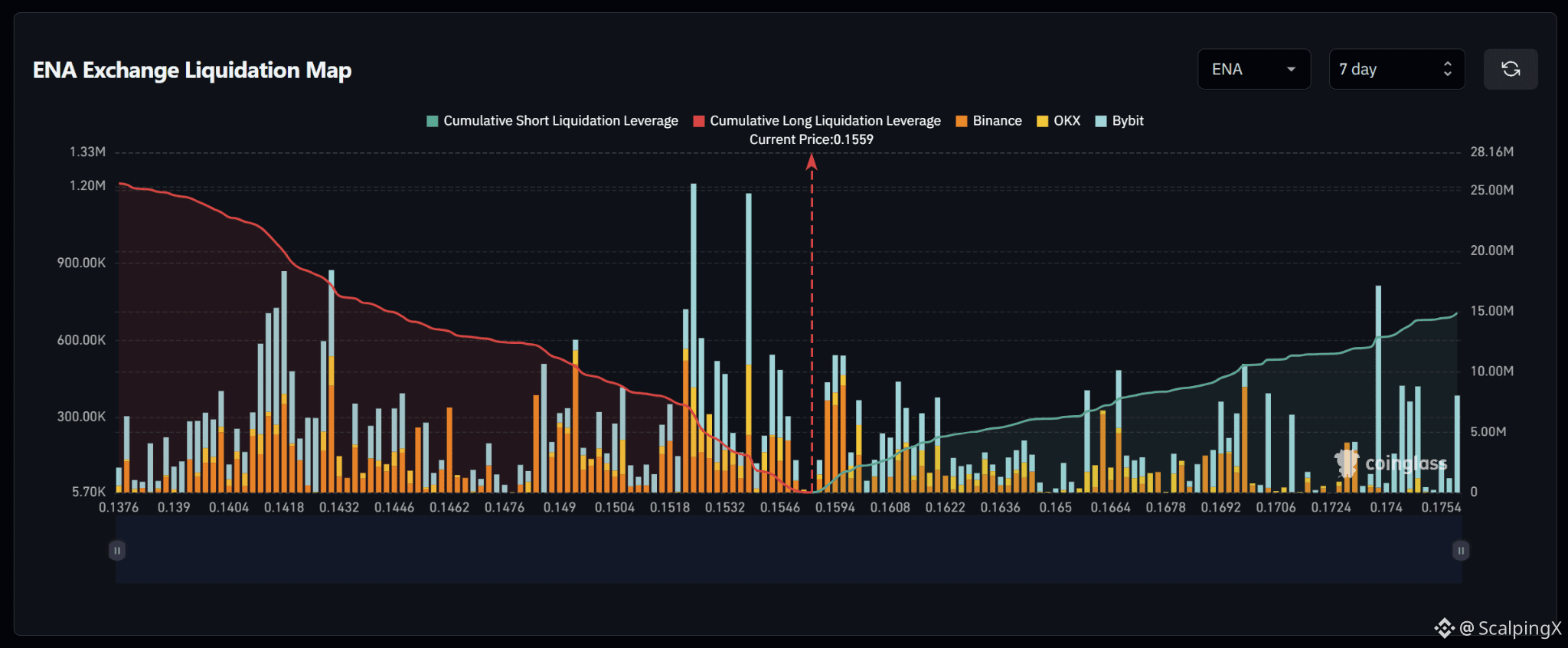The height and width of the screenshot is (648, 1568).
Task: Click the 0.1376 price axis label
Action: coord(119,507)
